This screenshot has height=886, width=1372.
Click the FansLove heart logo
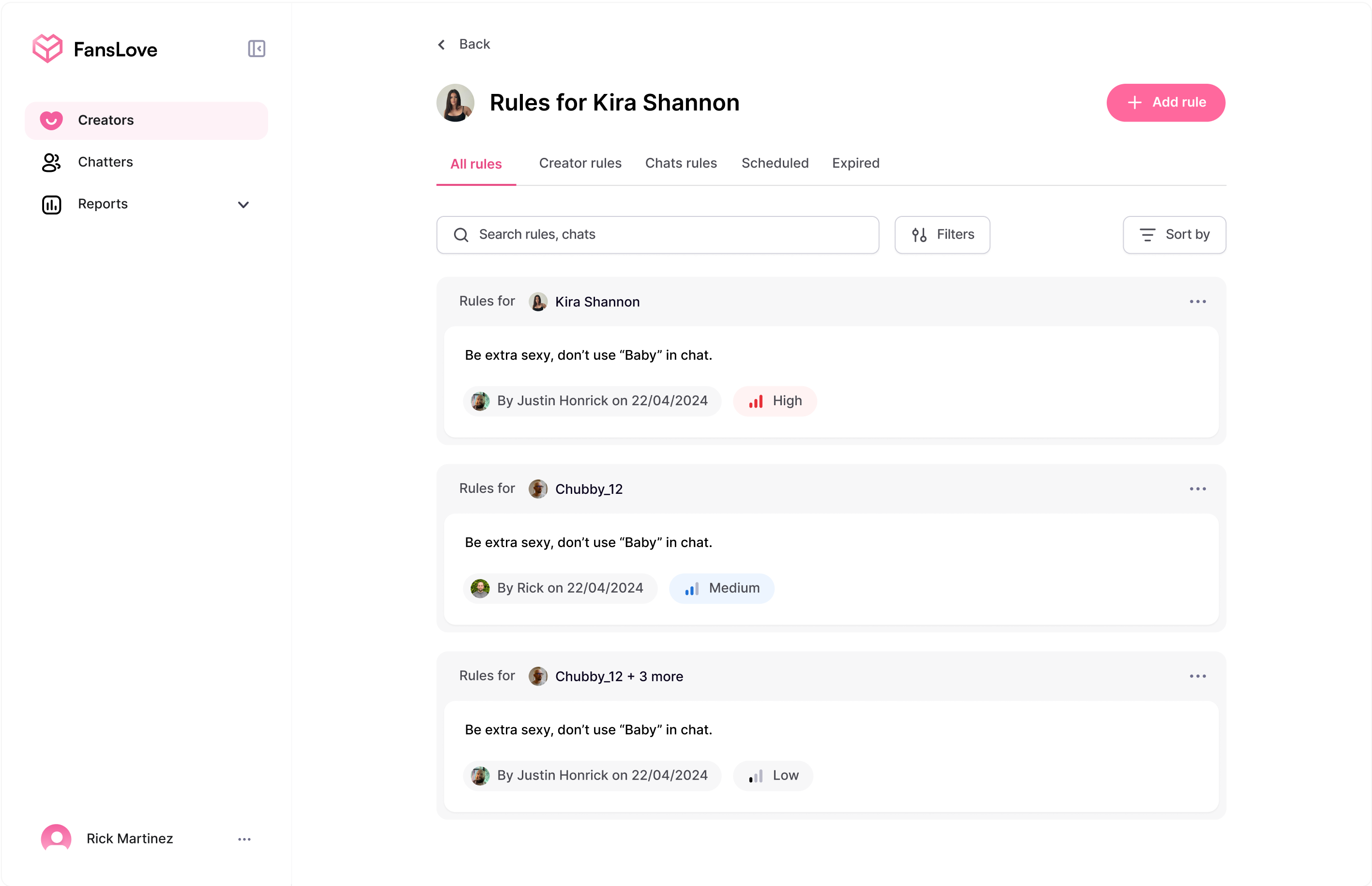pyautogui.click(x=47, y=48)
